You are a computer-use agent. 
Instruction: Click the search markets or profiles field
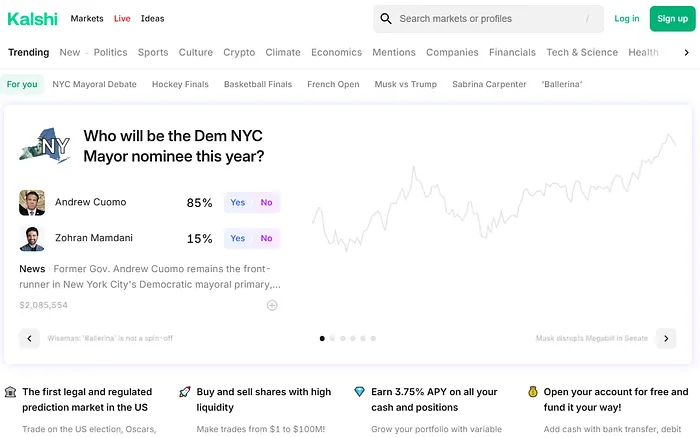(490, 18)
